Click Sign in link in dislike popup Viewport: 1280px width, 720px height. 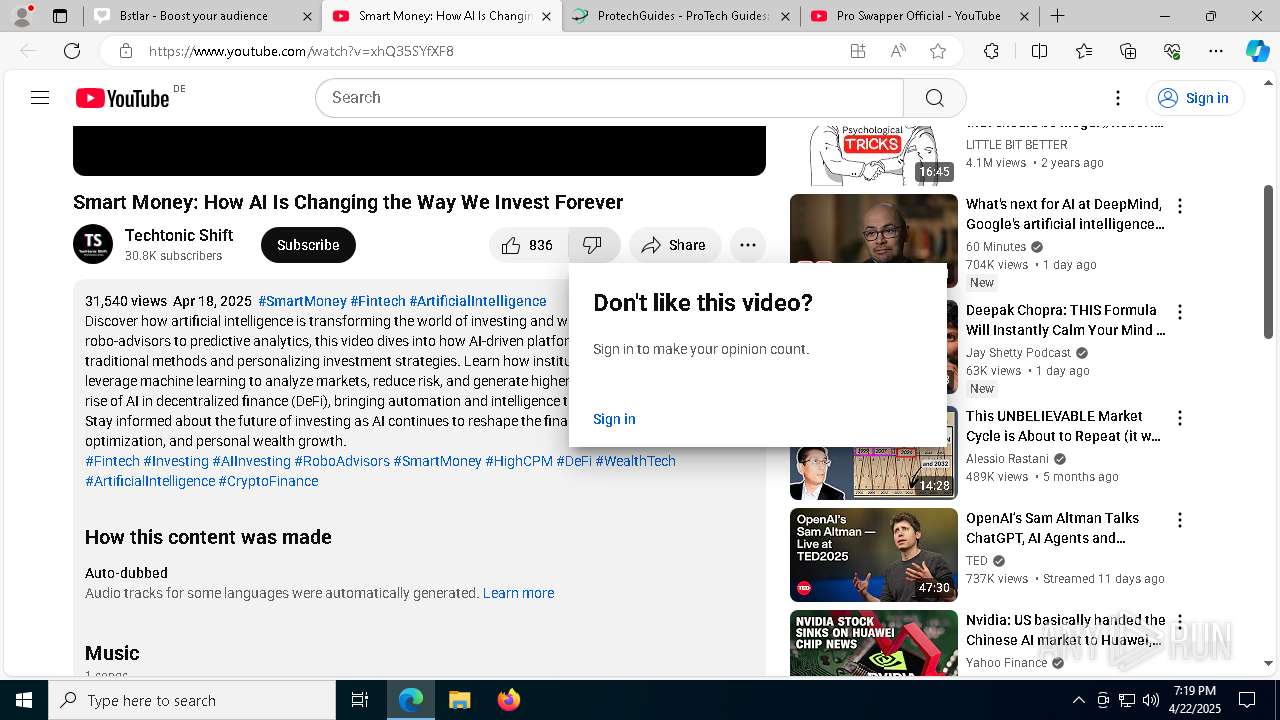point(614,419)
